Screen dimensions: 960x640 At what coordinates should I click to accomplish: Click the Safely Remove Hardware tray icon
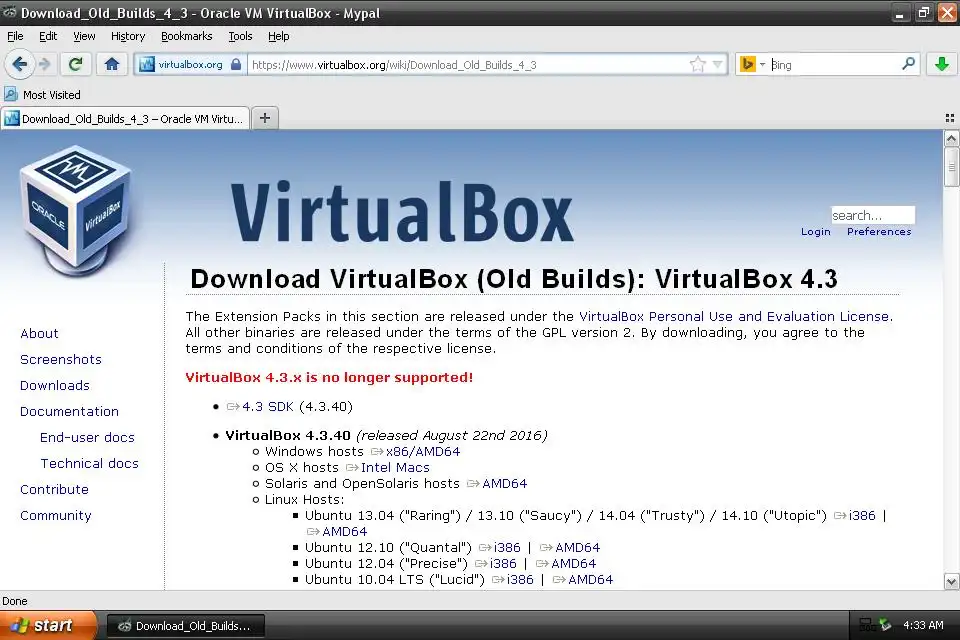pos(885,625)
